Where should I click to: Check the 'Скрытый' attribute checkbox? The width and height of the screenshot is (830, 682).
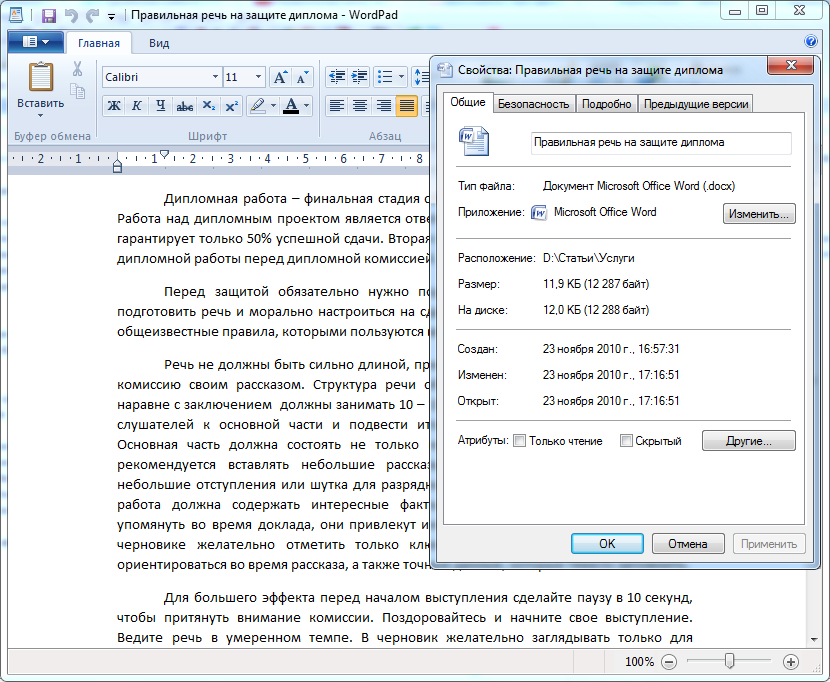point(626,441)
